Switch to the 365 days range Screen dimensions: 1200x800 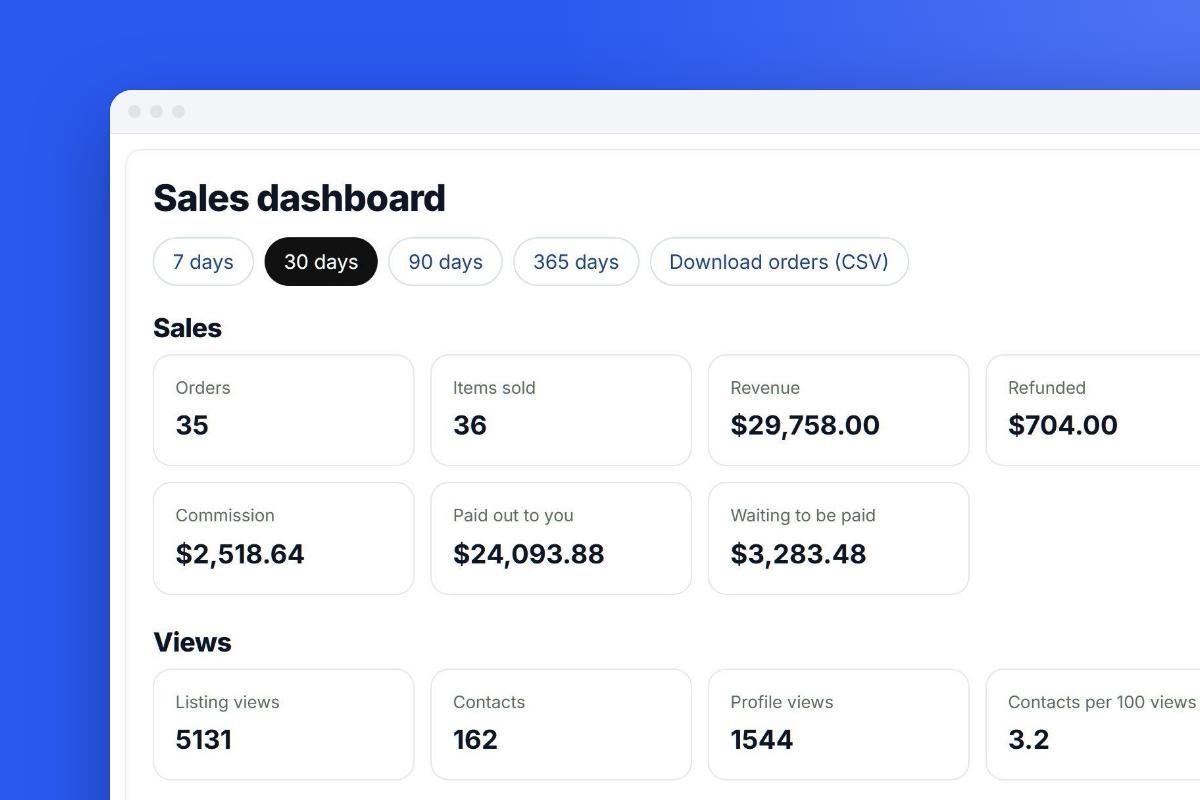576,262
